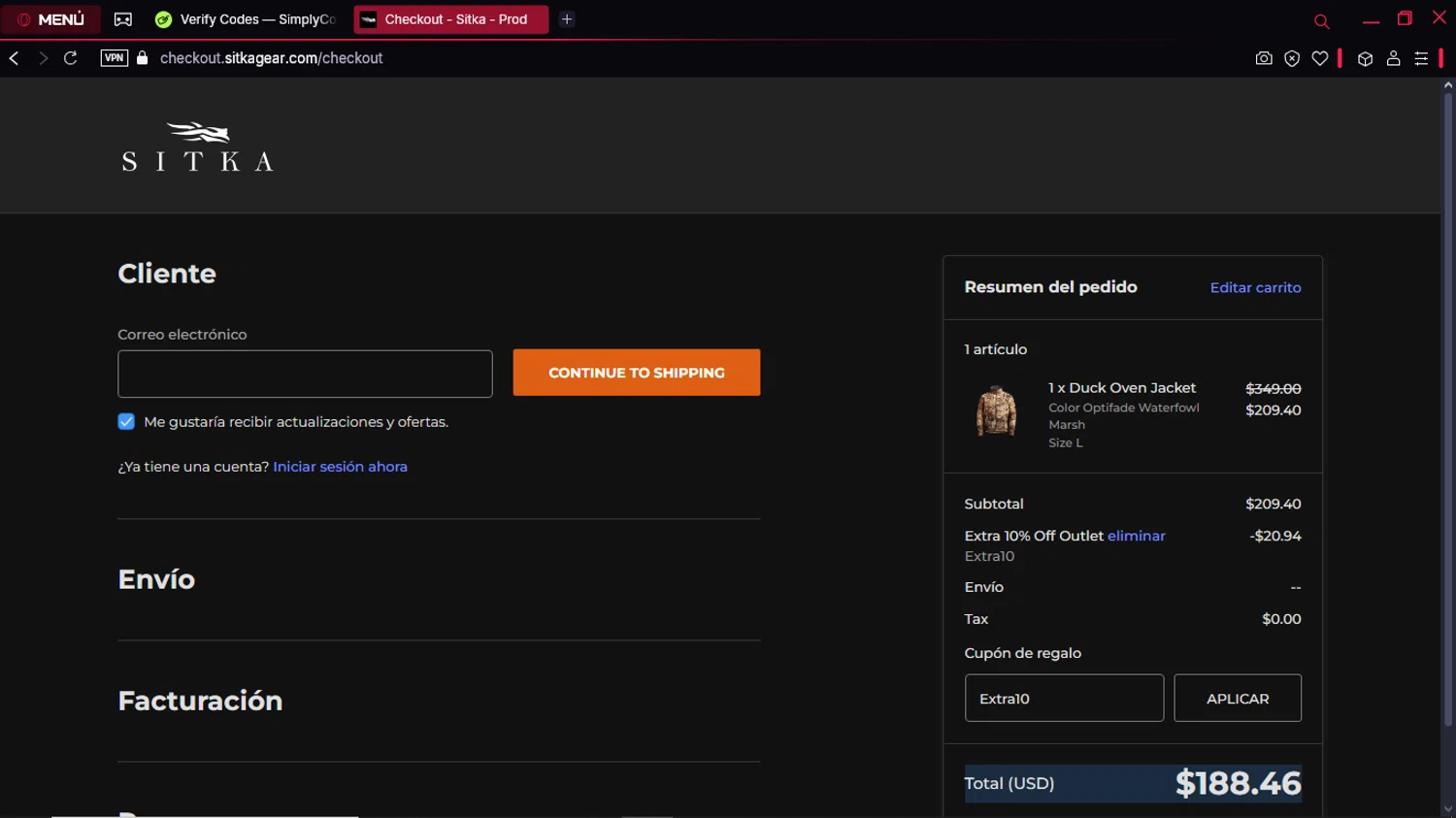This screenshot has width=1456, height=818.
Task: Toggle the VPN badge
Action: coord(114,58)
